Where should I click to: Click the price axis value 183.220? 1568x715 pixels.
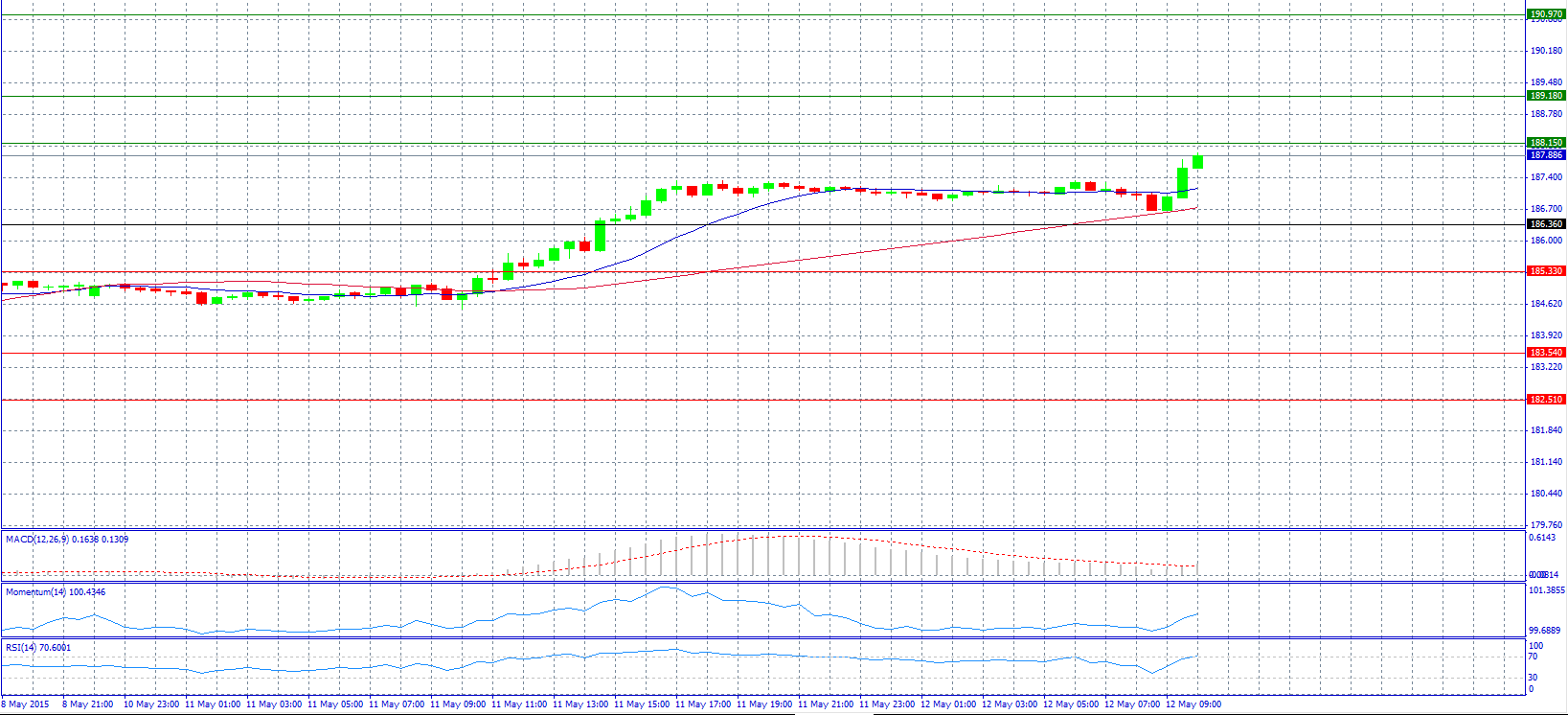(1547, 367)
